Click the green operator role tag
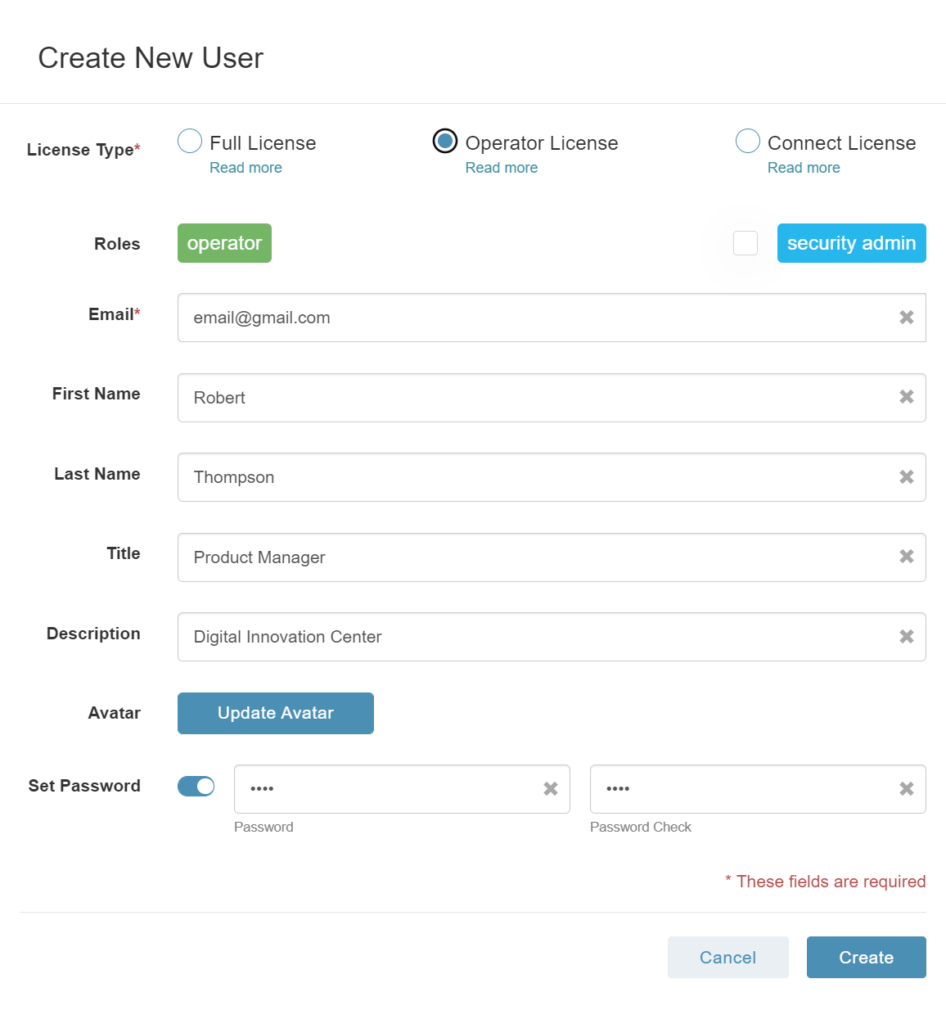This screenshot has height=1024, width=946. [x=225, y=243]
